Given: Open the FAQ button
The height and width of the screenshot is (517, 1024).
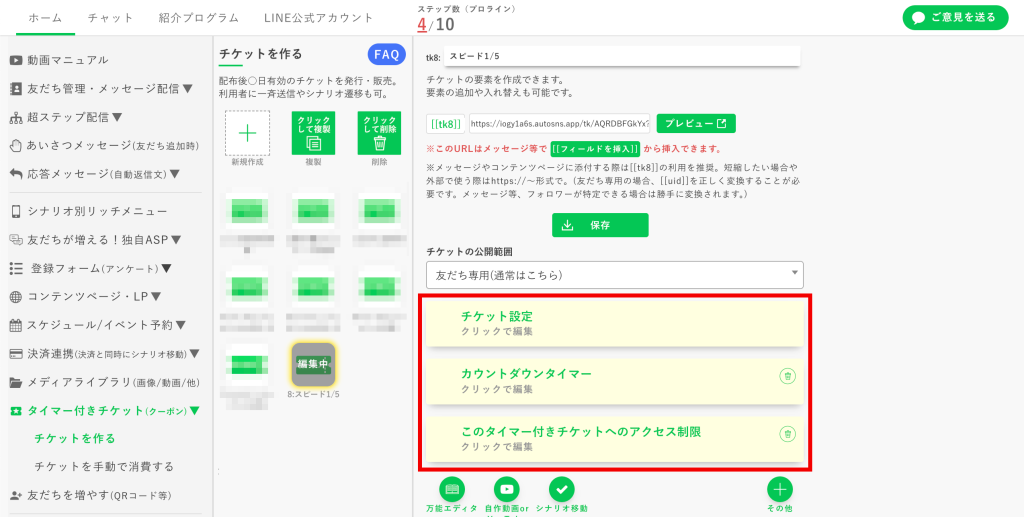Looking at the screenshot, I should click(387, 55).
